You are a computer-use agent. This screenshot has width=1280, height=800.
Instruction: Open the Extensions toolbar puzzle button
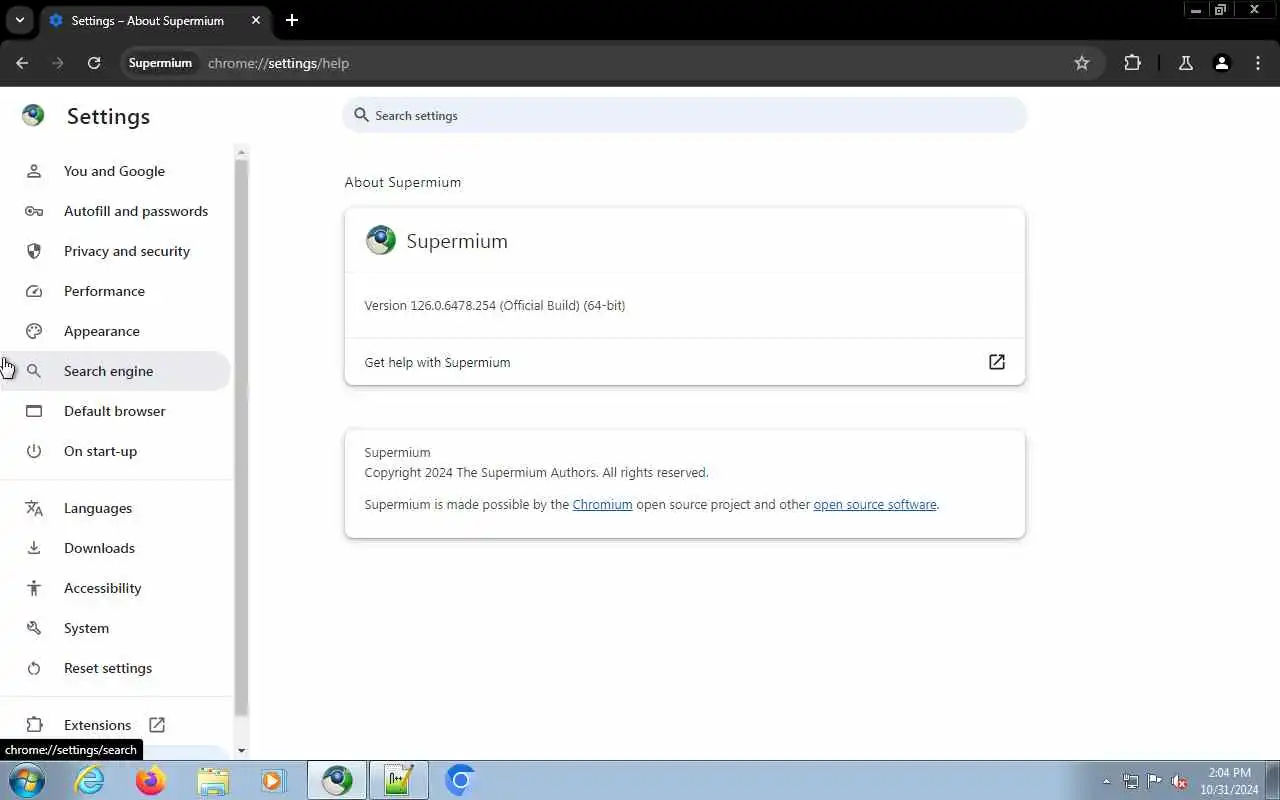pyautogui.click(x=1132, y=63)
